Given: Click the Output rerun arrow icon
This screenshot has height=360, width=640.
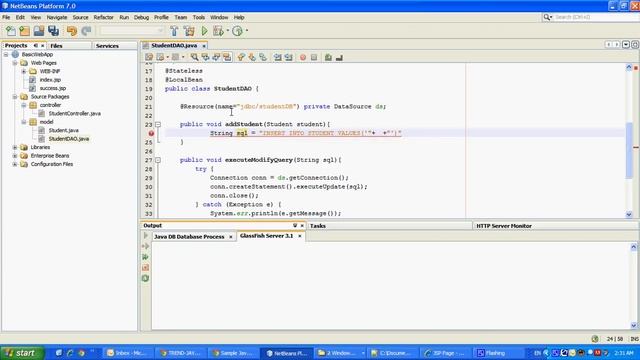Looking at the screenshot, I should (145, 236).
